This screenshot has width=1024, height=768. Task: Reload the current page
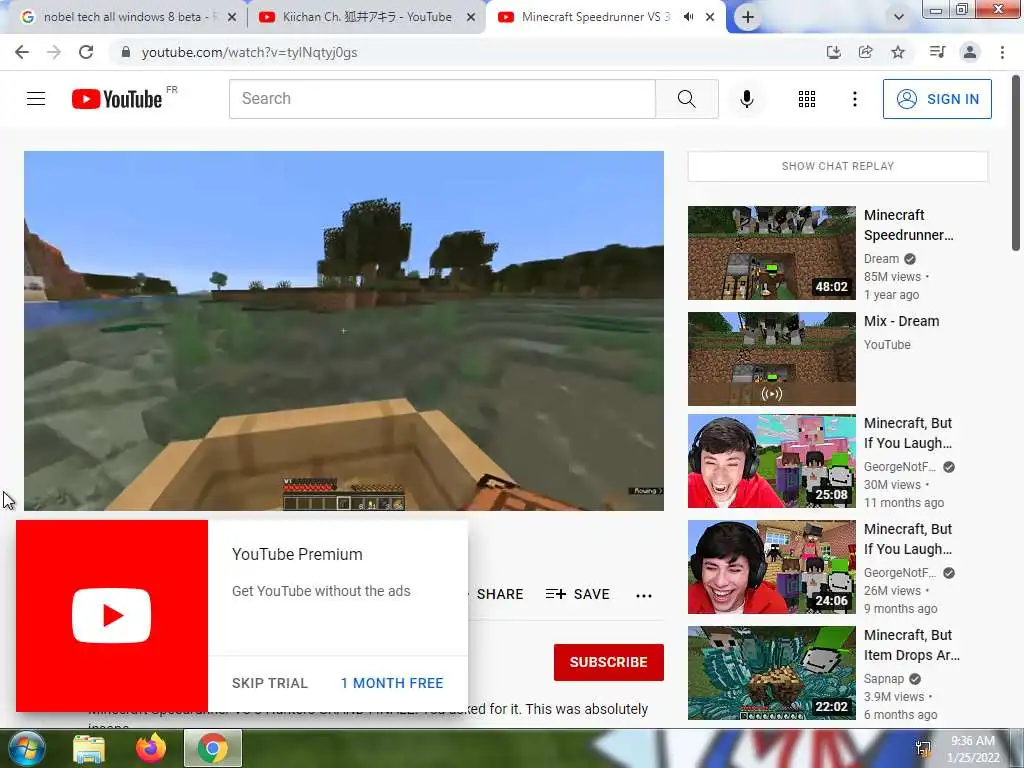(x=86, y=52)
